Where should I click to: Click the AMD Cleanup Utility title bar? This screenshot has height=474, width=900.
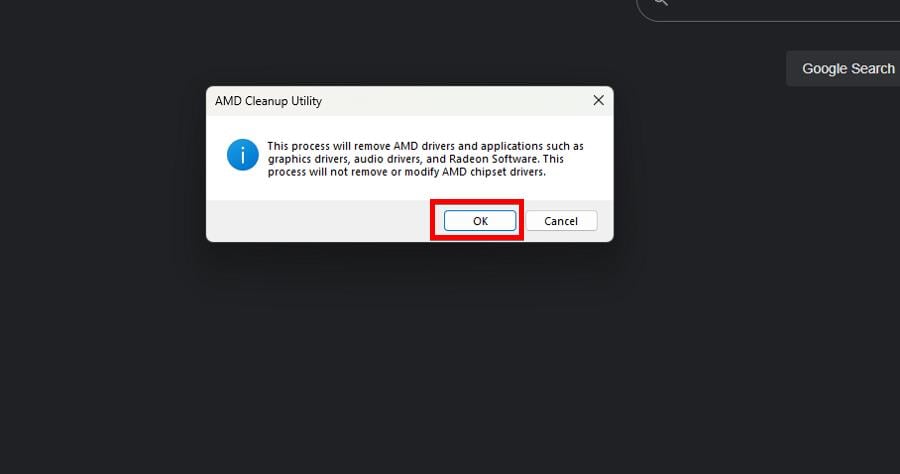tap(409, 101)
